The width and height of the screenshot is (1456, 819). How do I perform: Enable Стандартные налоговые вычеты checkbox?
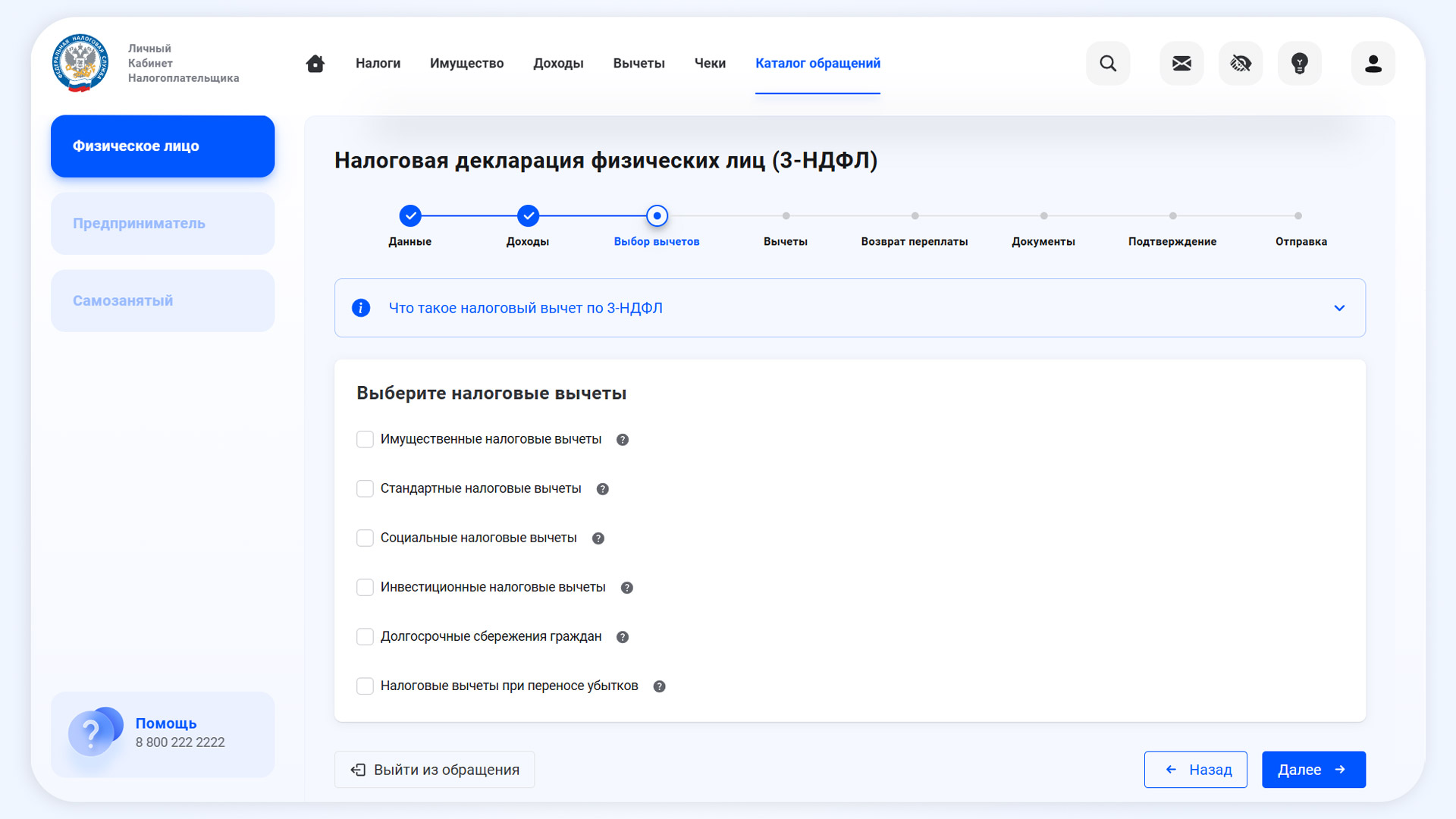(x=365, y=489)
